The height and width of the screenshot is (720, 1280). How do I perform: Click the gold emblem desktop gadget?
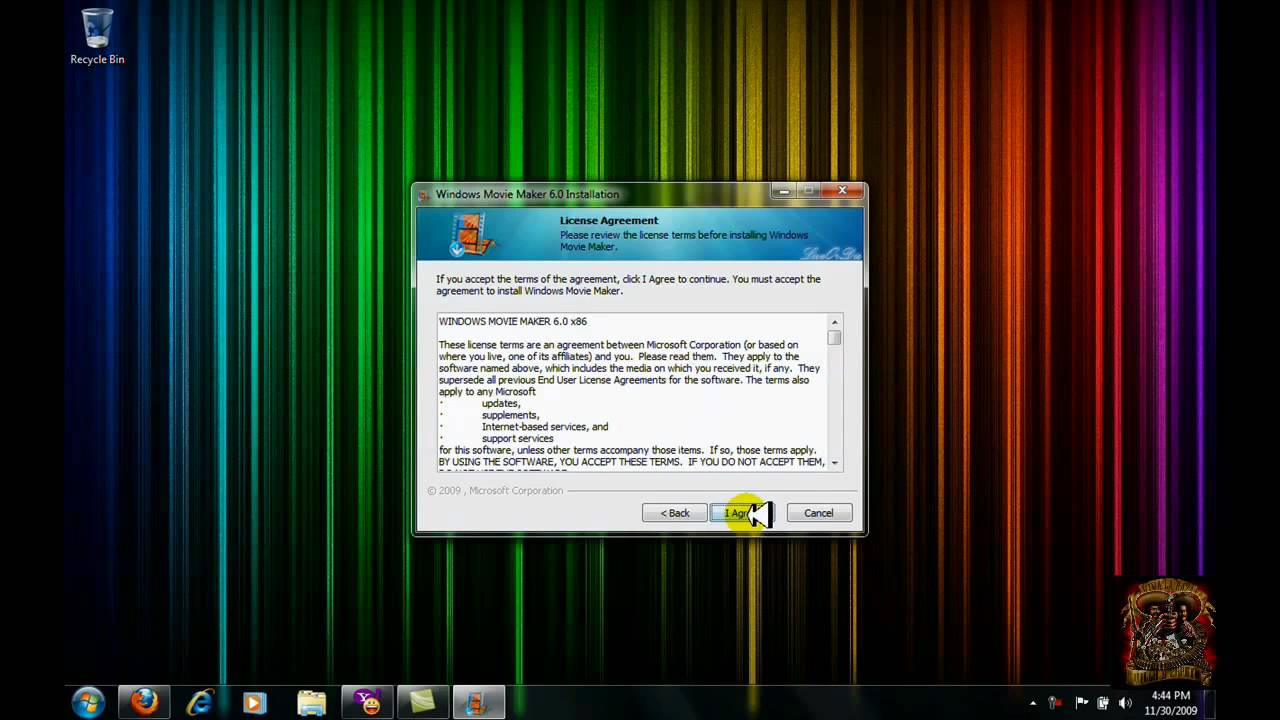coord(1168,630)
